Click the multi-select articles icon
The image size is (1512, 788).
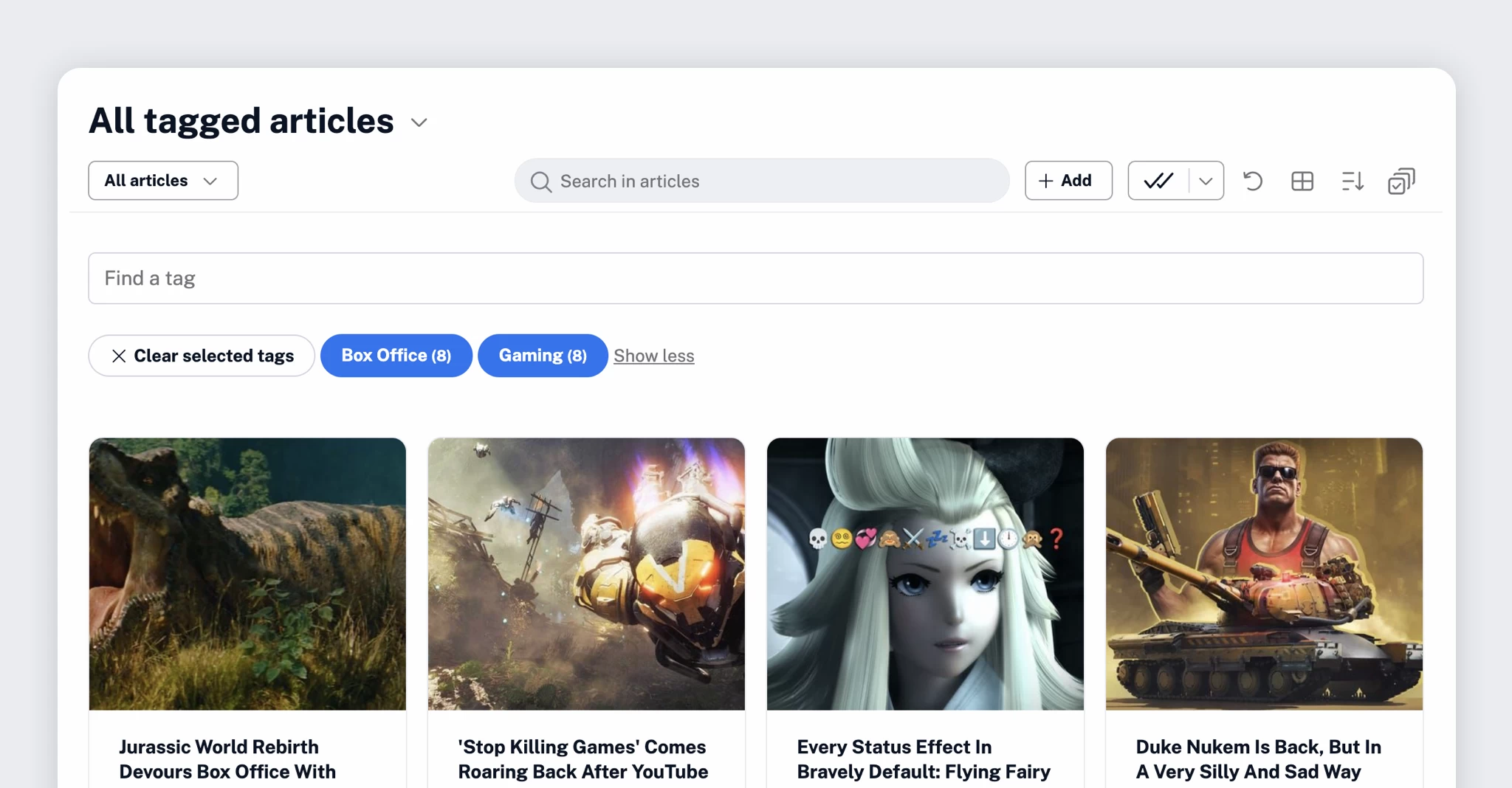click(1401, 181)
